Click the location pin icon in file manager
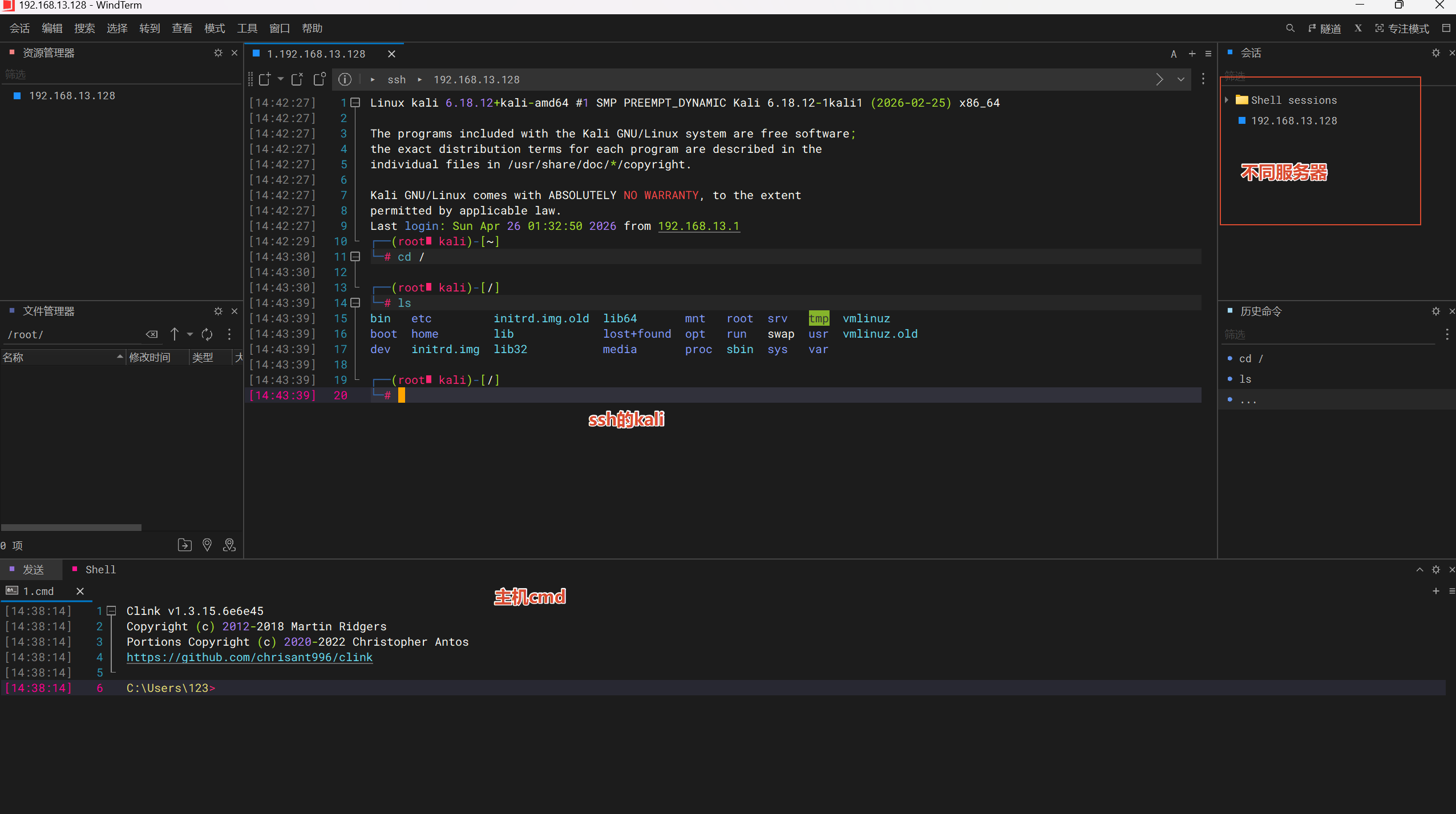 [x=207, y=545]
